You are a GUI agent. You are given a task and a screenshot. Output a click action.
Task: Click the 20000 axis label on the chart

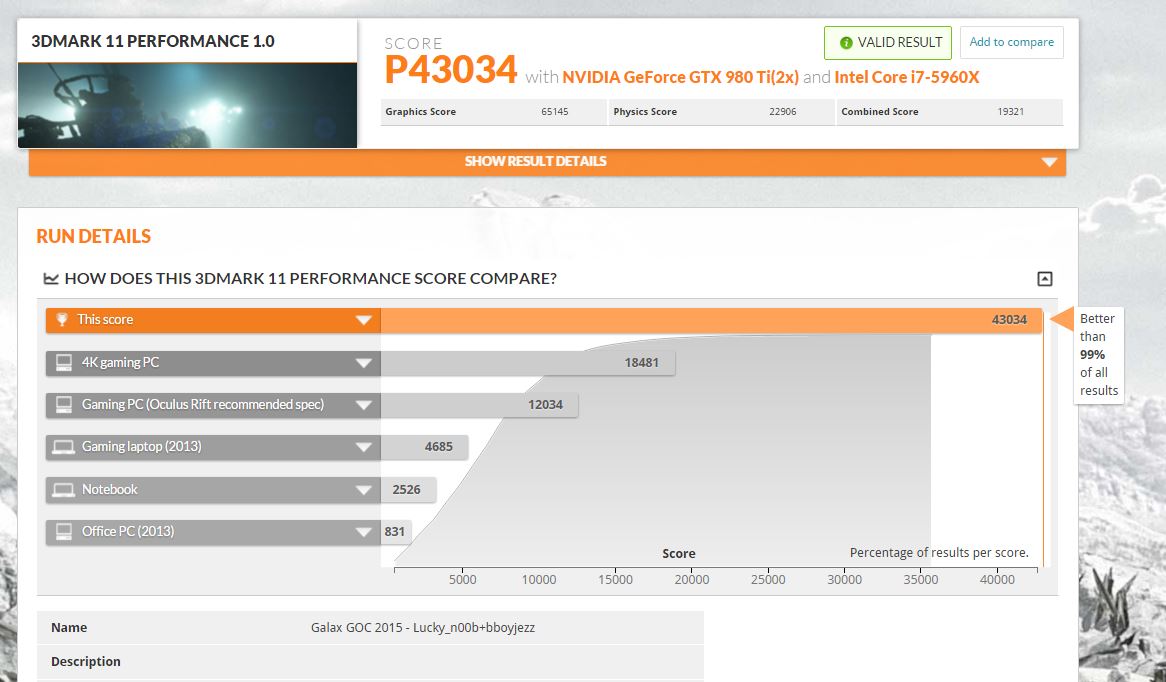point(692,579)
